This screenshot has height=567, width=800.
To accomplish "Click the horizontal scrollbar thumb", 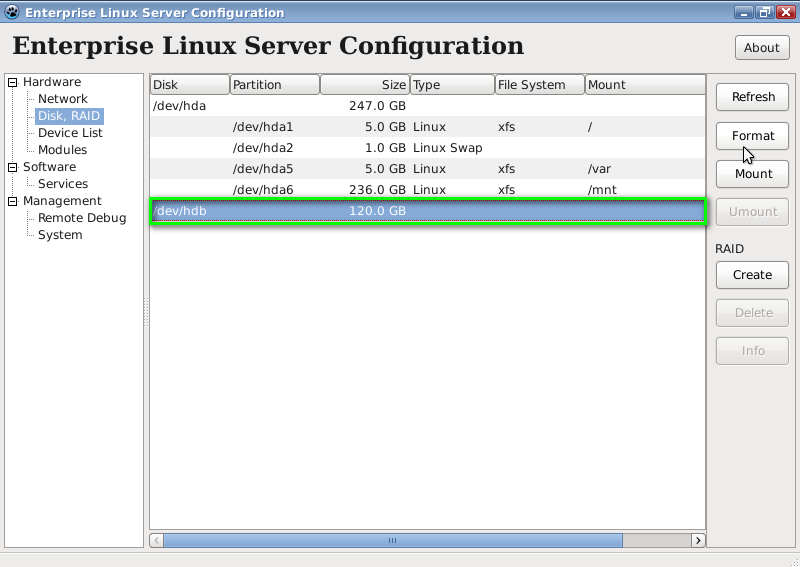I will [393, 540].
